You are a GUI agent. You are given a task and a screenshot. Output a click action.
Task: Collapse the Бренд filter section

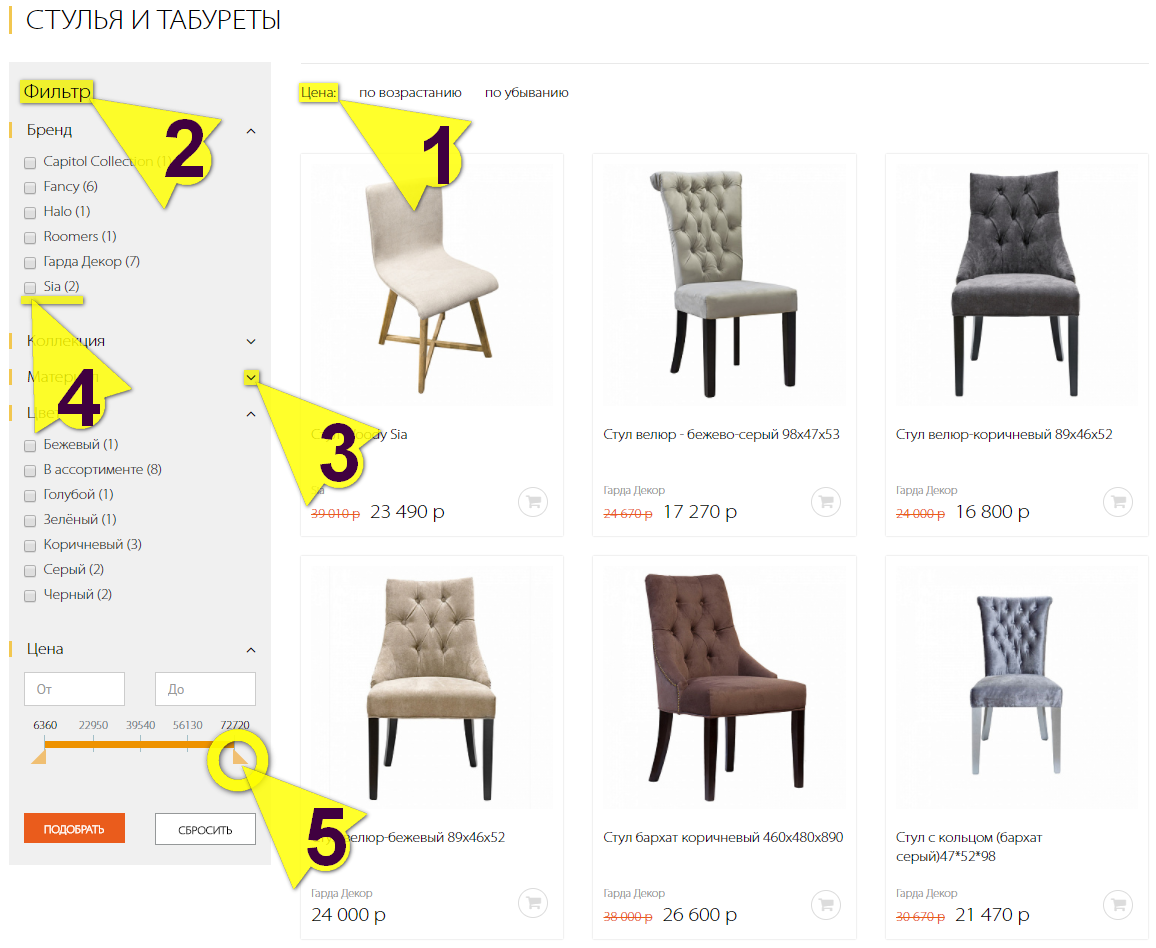tap(251, 131)
